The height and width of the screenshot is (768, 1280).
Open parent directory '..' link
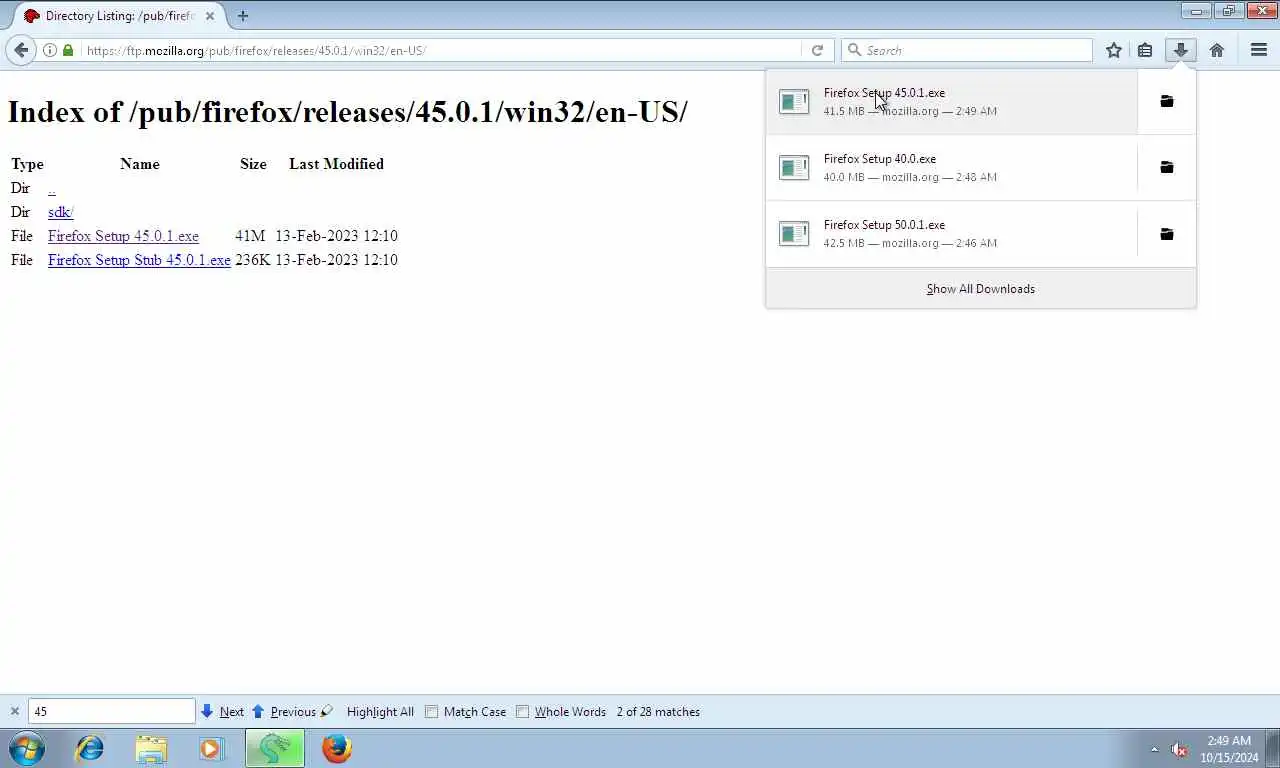(51, 188)
